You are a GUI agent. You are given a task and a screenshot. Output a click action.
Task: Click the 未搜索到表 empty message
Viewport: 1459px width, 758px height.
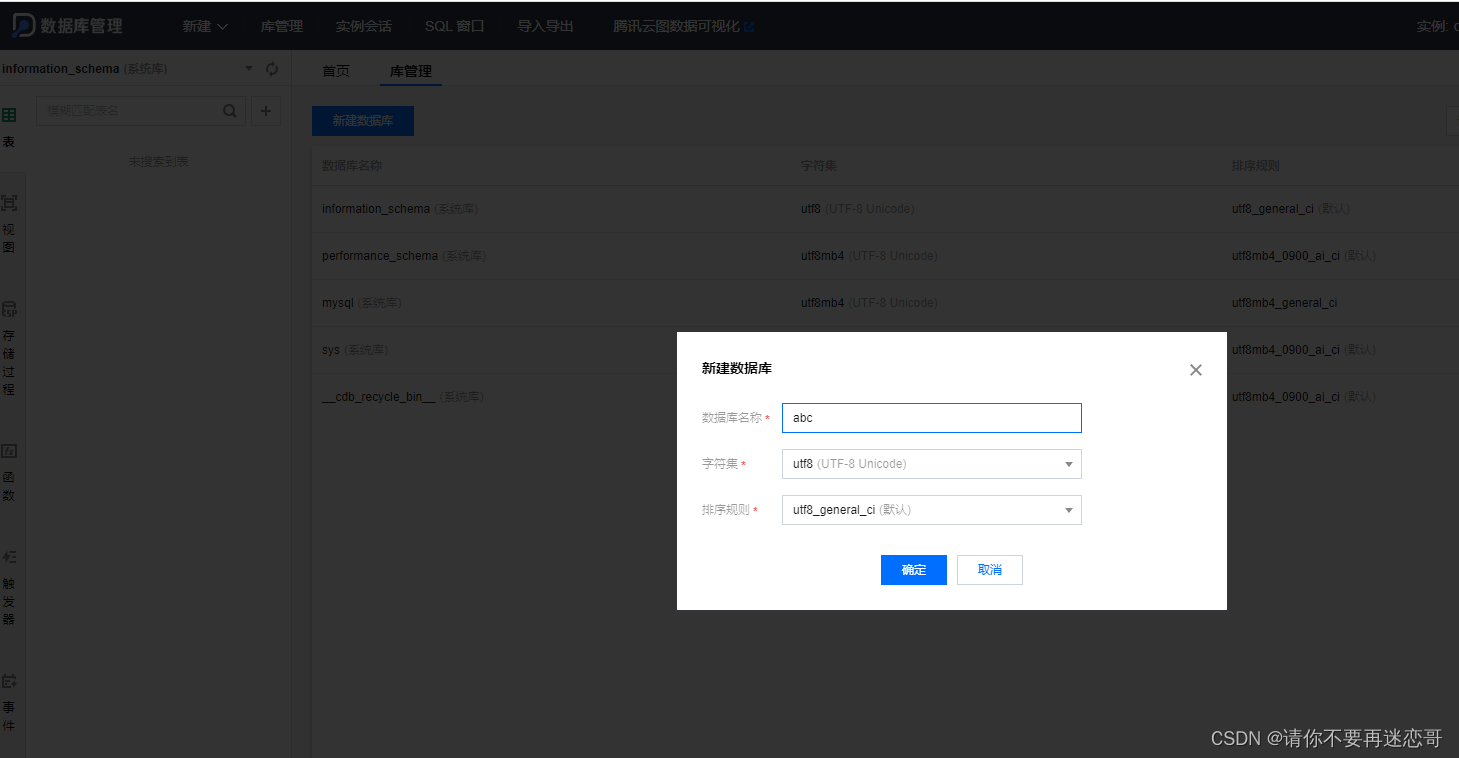pos(158,161)
